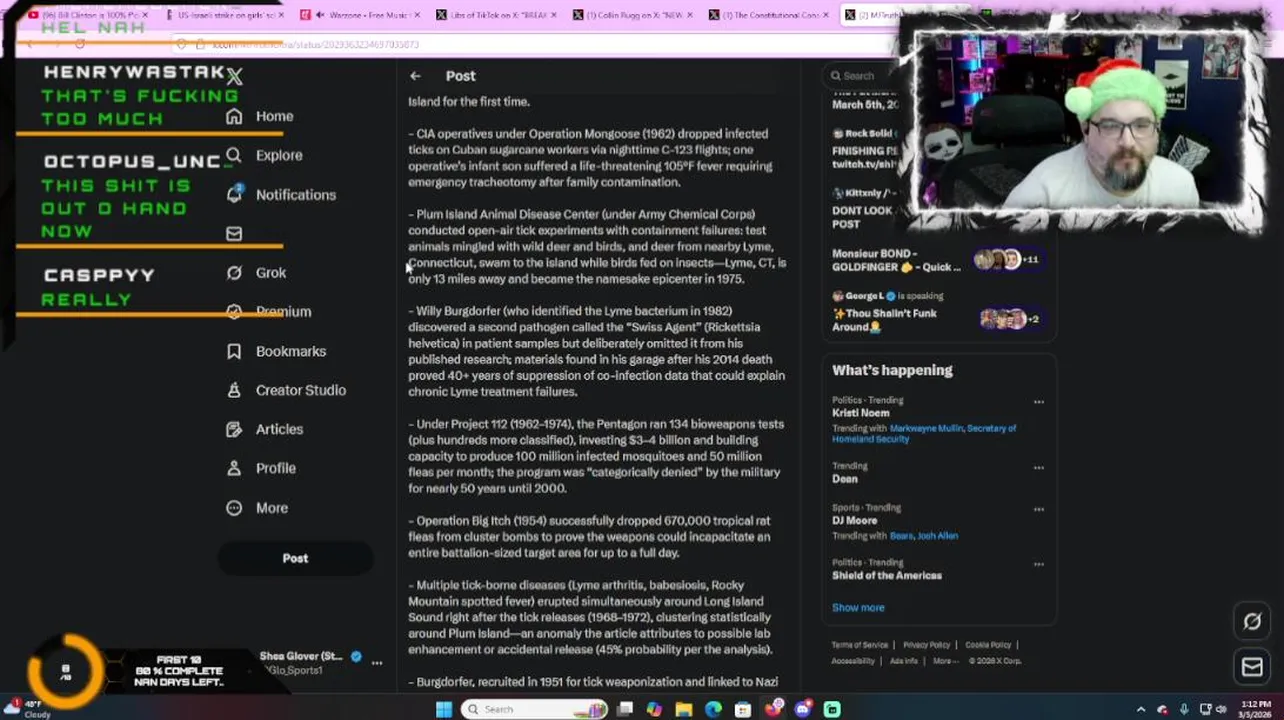Screen dimensions: 1284x720
Task: Show more trending topics
Action: click(858, 608)
